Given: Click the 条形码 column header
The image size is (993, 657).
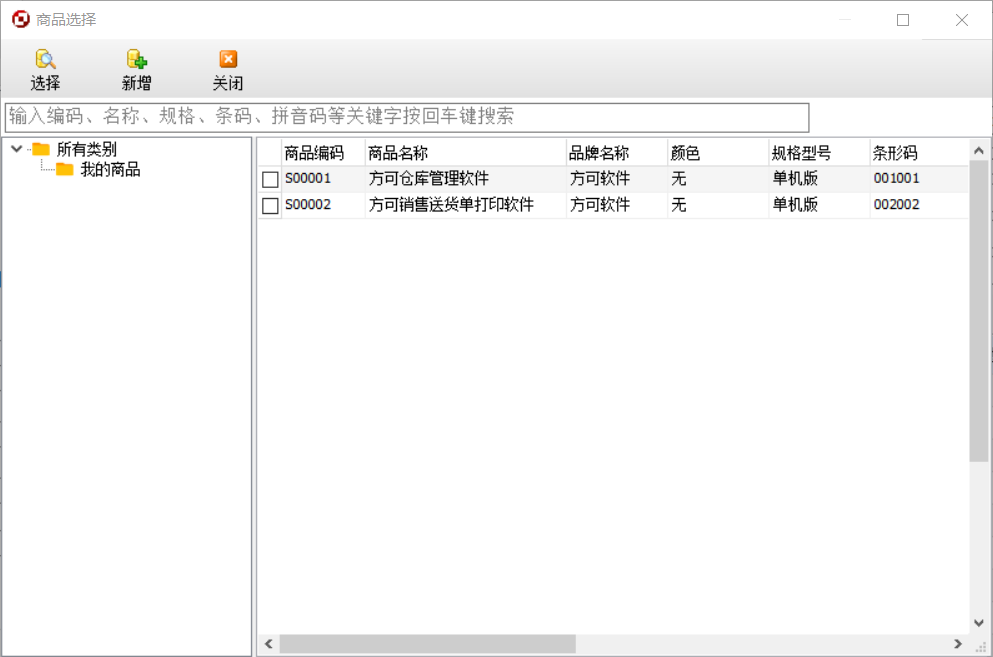Looking at the screenshot, I should (x=895, y=153).
